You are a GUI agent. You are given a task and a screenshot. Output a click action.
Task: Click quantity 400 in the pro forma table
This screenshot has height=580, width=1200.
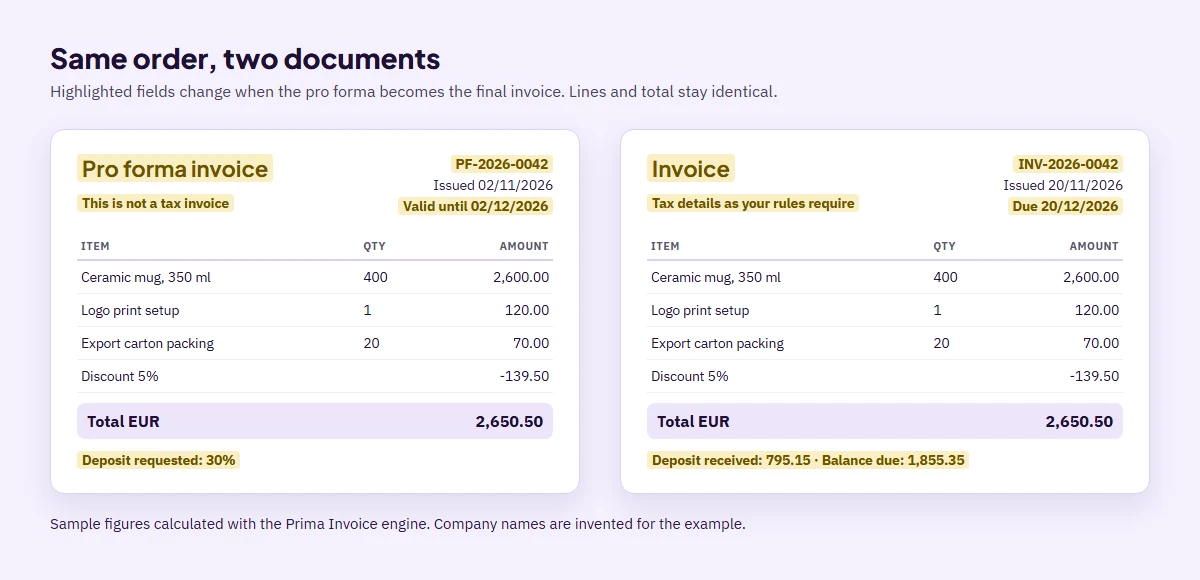coord(375,277)
